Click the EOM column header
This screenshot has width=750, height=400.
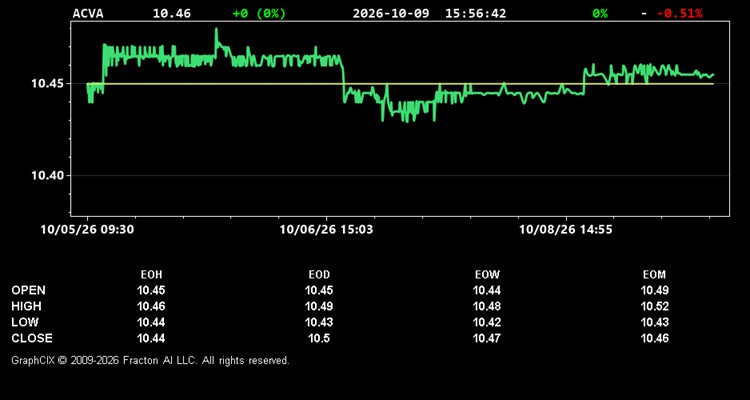(654, 275)
